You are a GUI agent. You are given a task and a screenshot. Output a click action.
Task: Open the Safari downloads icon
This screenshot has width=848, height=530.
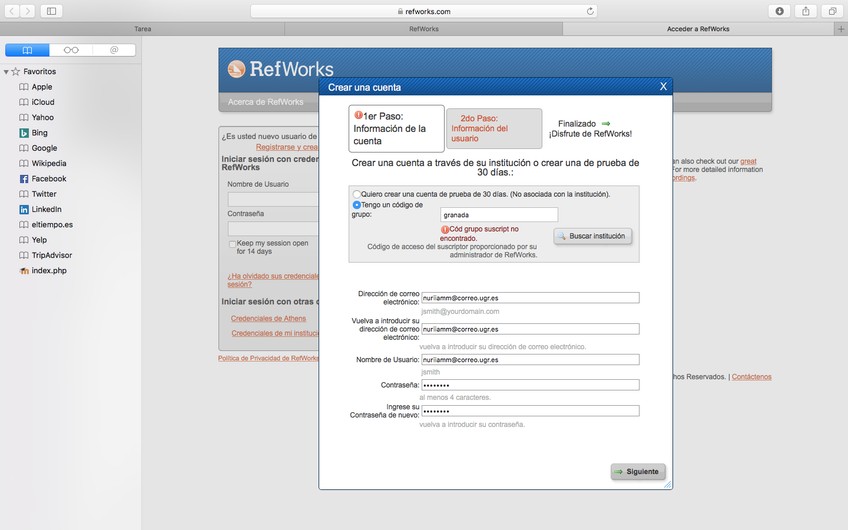click(780, 11)
